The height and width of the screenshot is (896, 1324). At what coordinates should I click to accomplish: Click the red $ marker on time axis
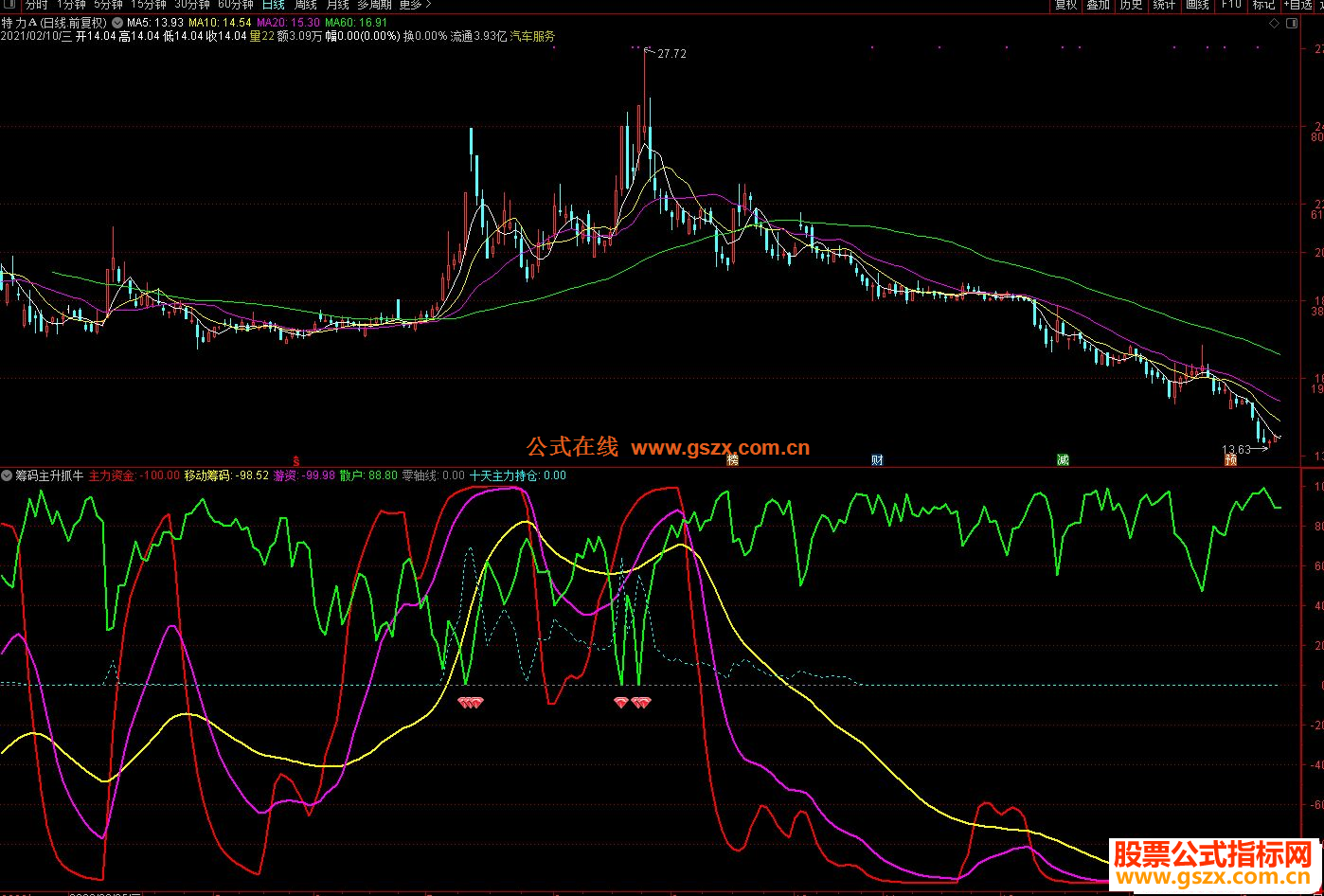click(x=296, y=460)
